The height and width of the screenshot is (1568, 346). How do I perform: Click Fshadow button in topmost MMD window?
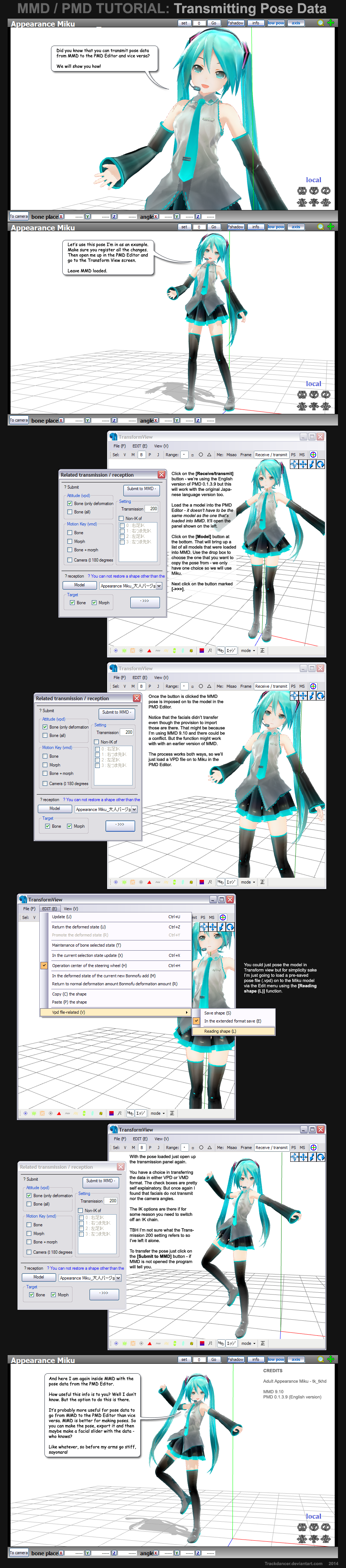[x=236, y=23]
